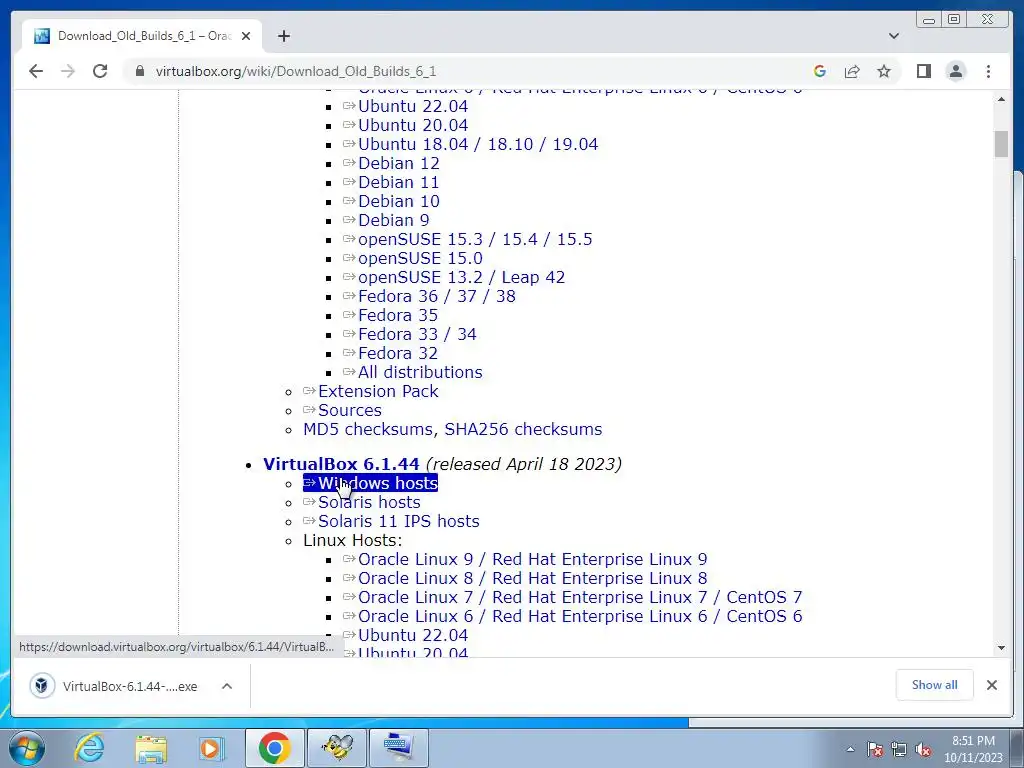The width and height of the screenshot is (1024, 768).
Task: Open the Fedora 35 link
Action: [398, 315]
